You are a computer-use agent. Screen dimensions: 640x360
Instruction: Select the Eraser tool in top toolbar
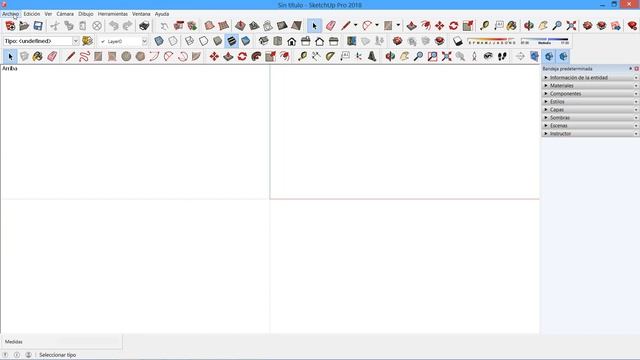coord(330,26)
